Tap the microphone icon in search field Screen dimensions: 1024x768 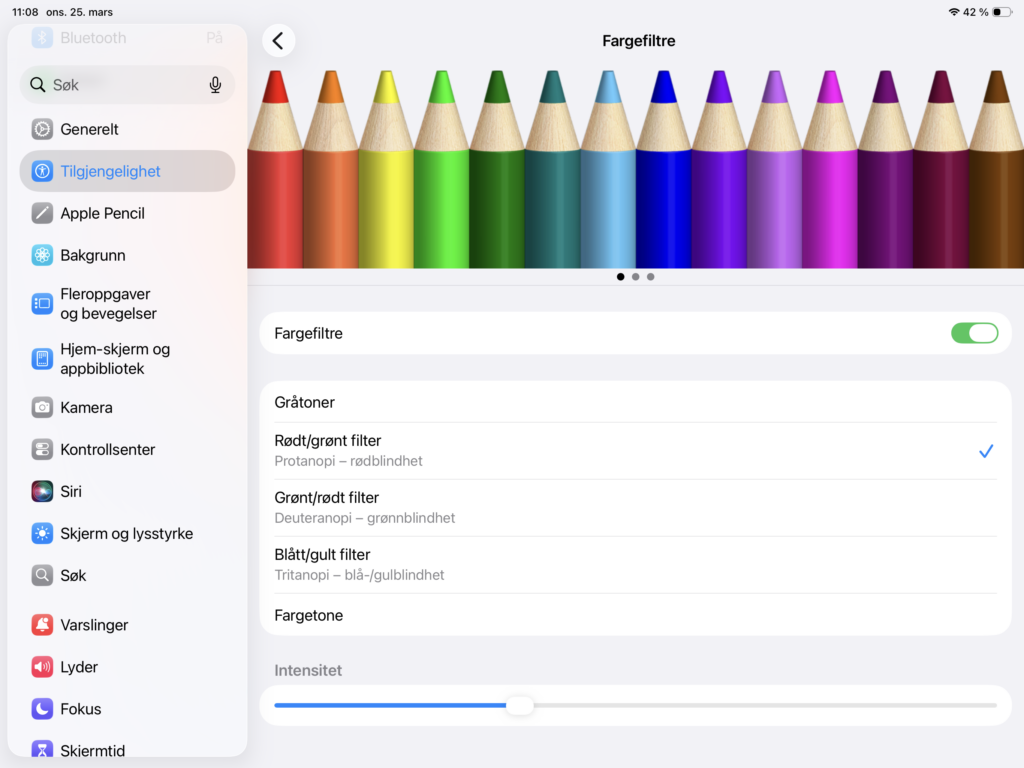(x=215, y=85)
